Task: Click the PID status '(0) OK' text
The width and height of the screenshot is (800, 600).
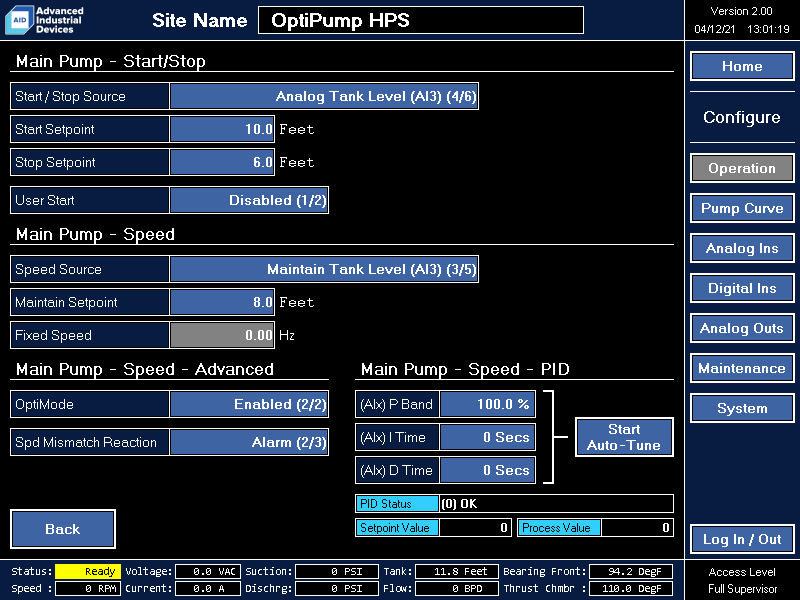Action: [x=459, y=504]
